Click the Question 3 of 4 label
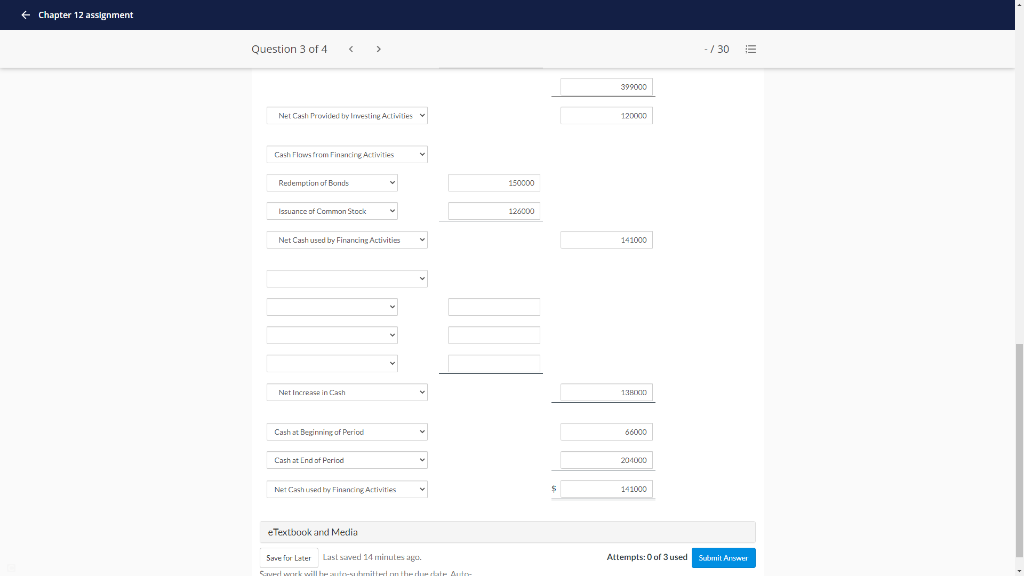 pos(289,49)
